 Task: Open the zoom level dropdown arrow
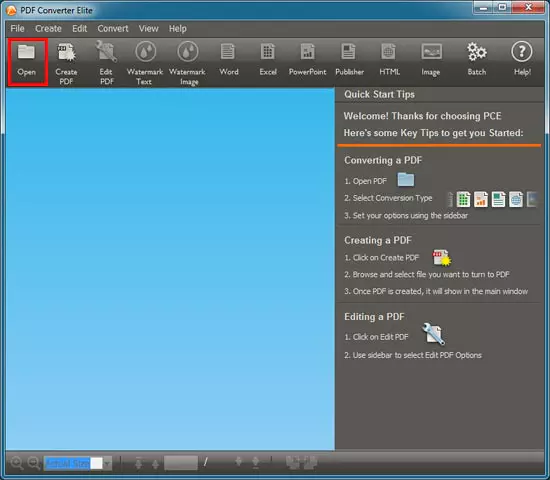[x=108, y=463]
